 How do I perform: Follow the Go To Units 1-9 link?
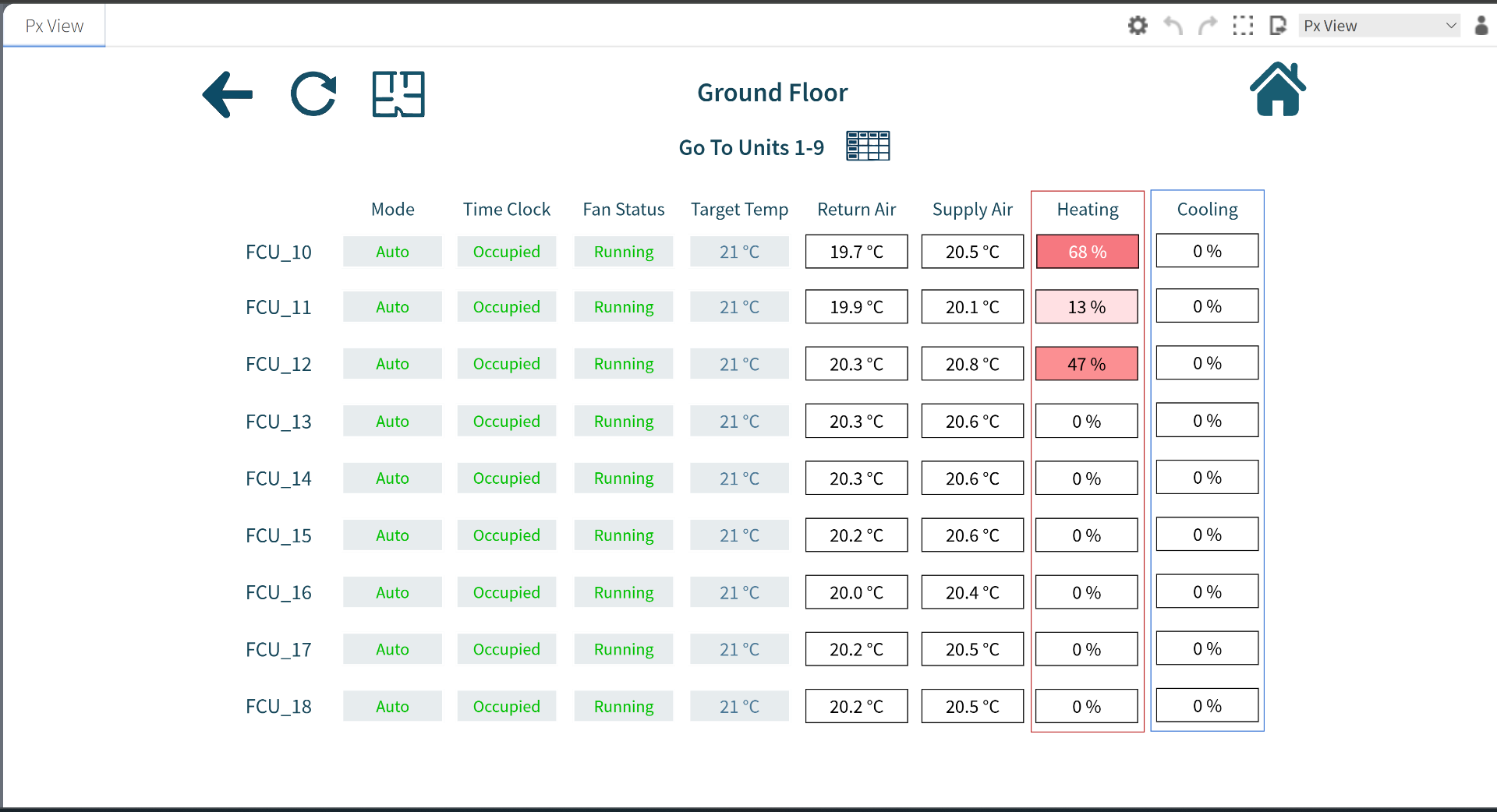click(x=752, y=147)
